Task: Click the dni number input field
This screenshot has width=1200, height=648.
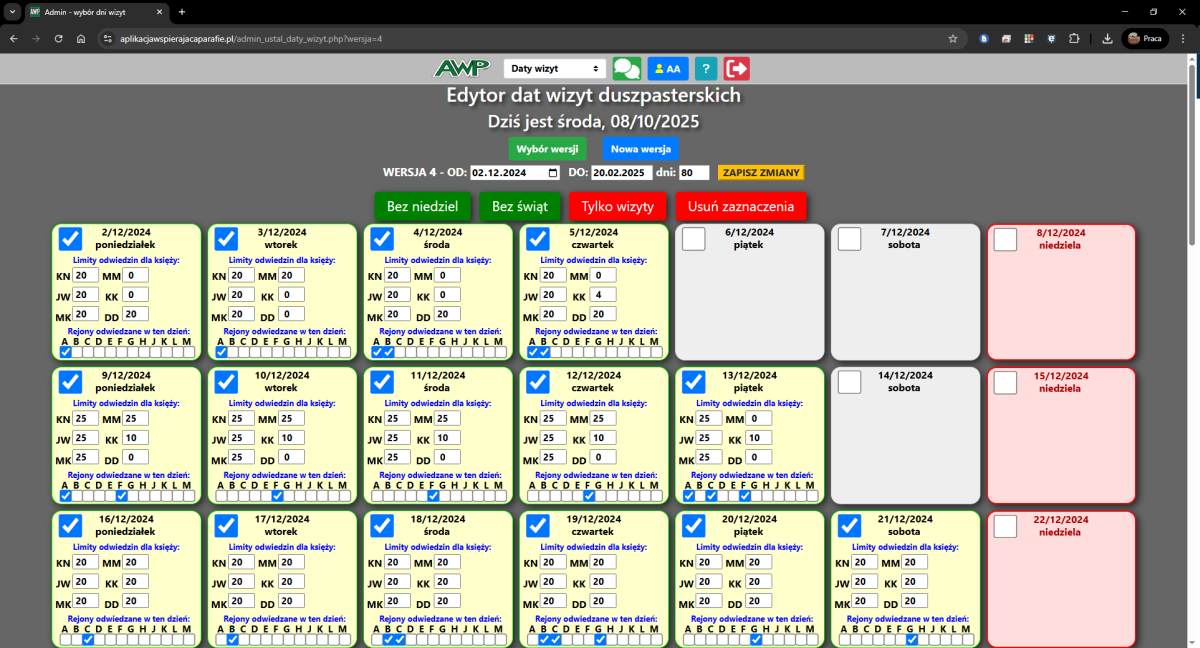Action: (x=694, y=173)
